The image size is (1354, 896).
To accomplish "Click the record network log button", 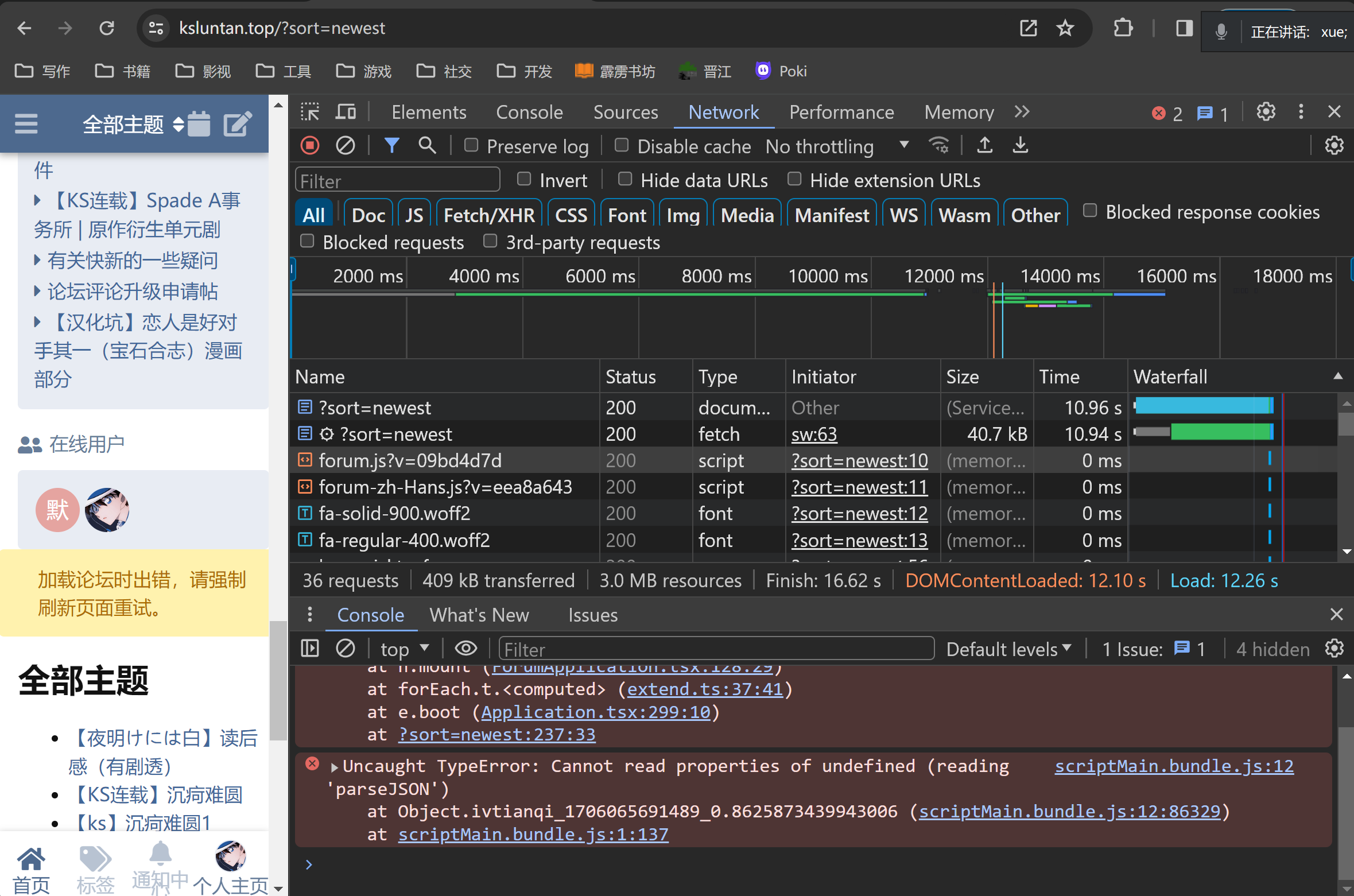I will pos(310,146).
